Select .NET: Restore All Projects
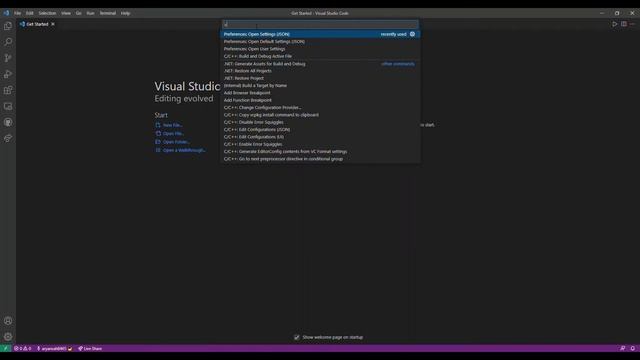 (320, 71)
